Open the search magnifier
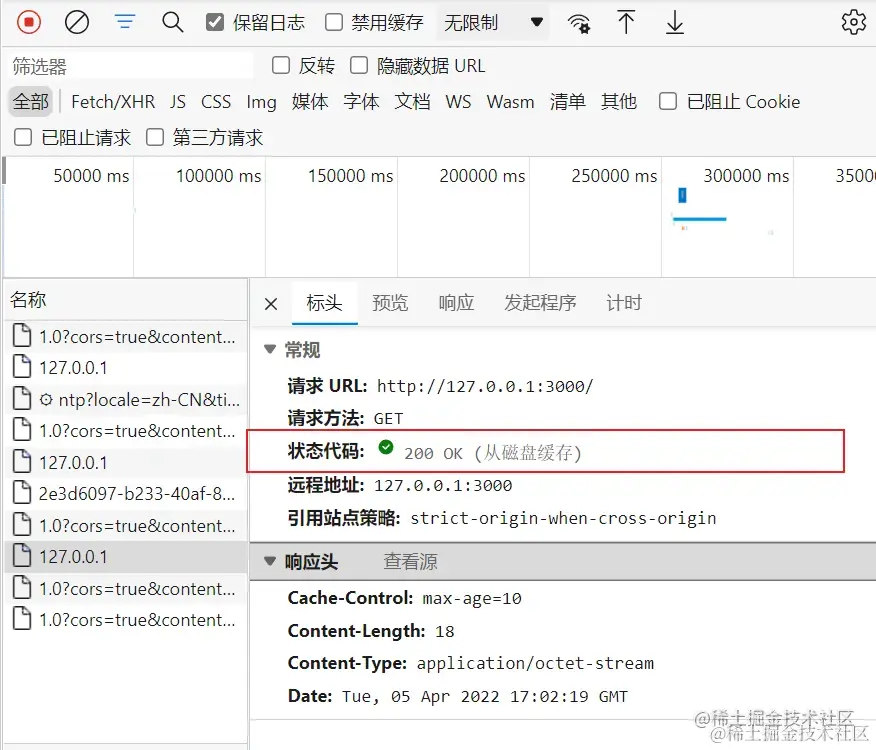The width and height of the screenshot is (876, 750). [172, 23]
